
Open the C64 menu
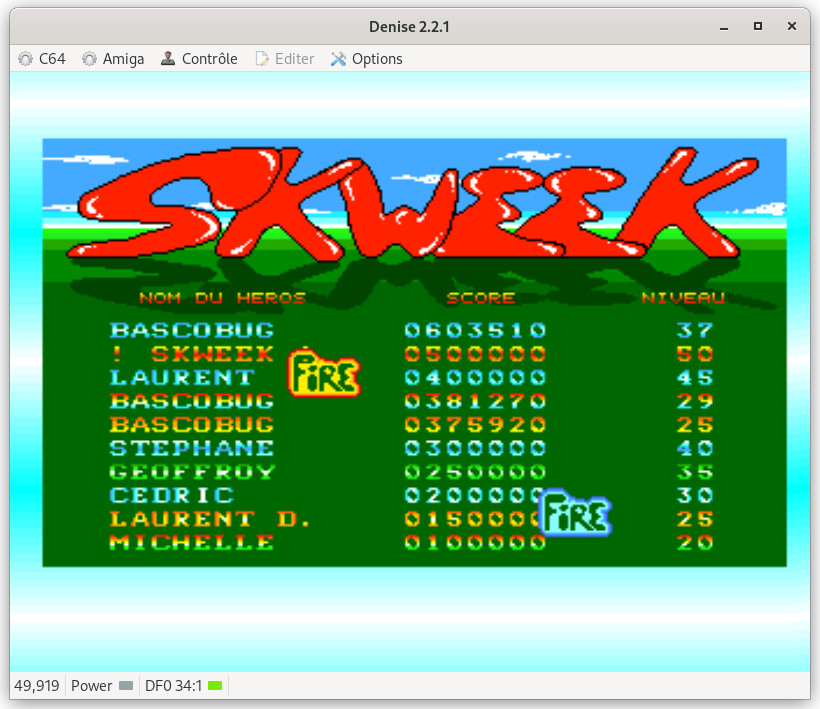[42, 59]
